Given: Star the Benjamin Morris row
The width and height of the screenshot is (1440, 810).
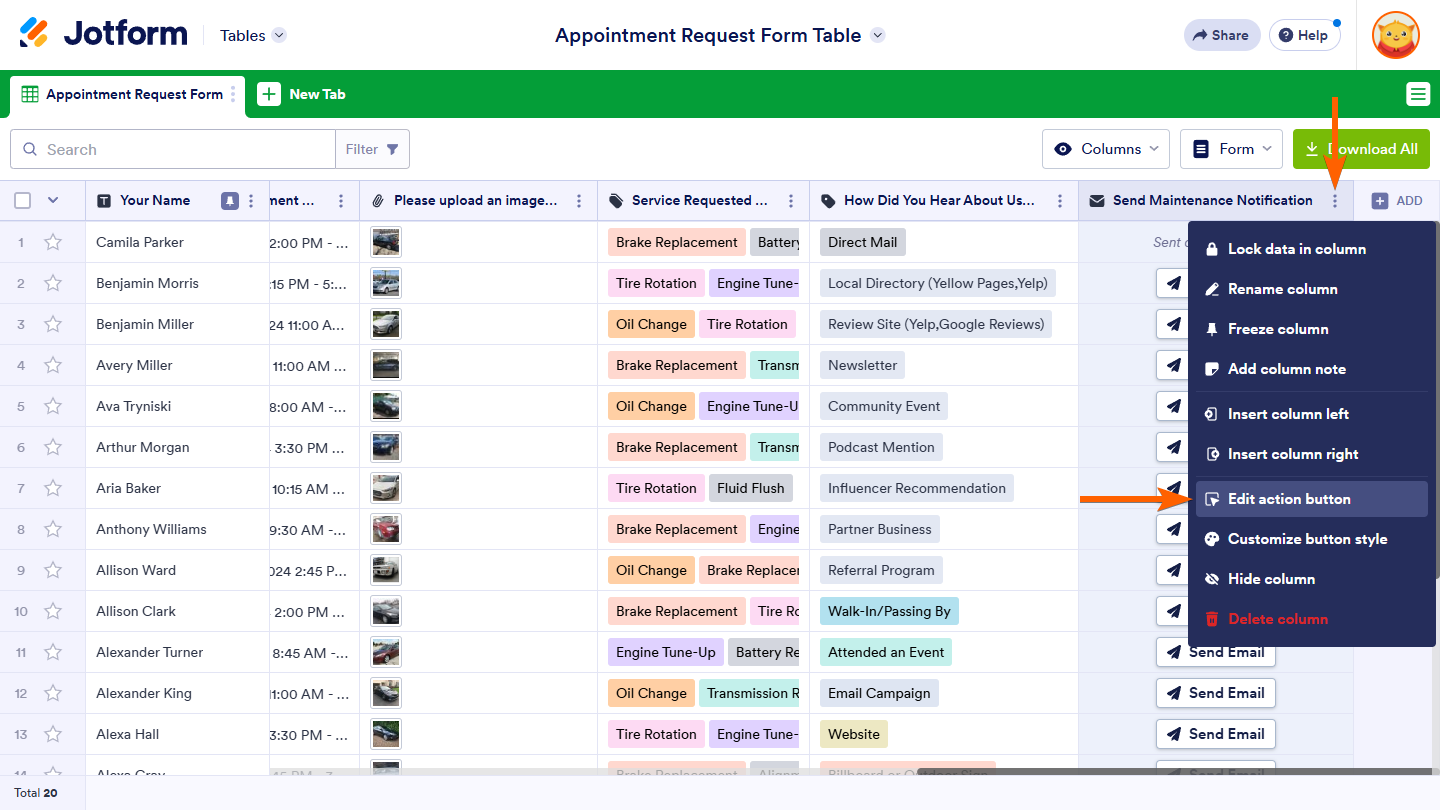Looking at the screenshot, I should click(x=53, y=283).
